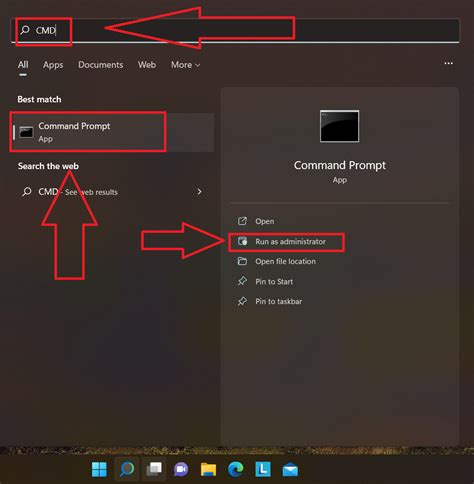474x484 pixels.
Task: Open File Explorer from the taskbar
Action: point(208,469)
